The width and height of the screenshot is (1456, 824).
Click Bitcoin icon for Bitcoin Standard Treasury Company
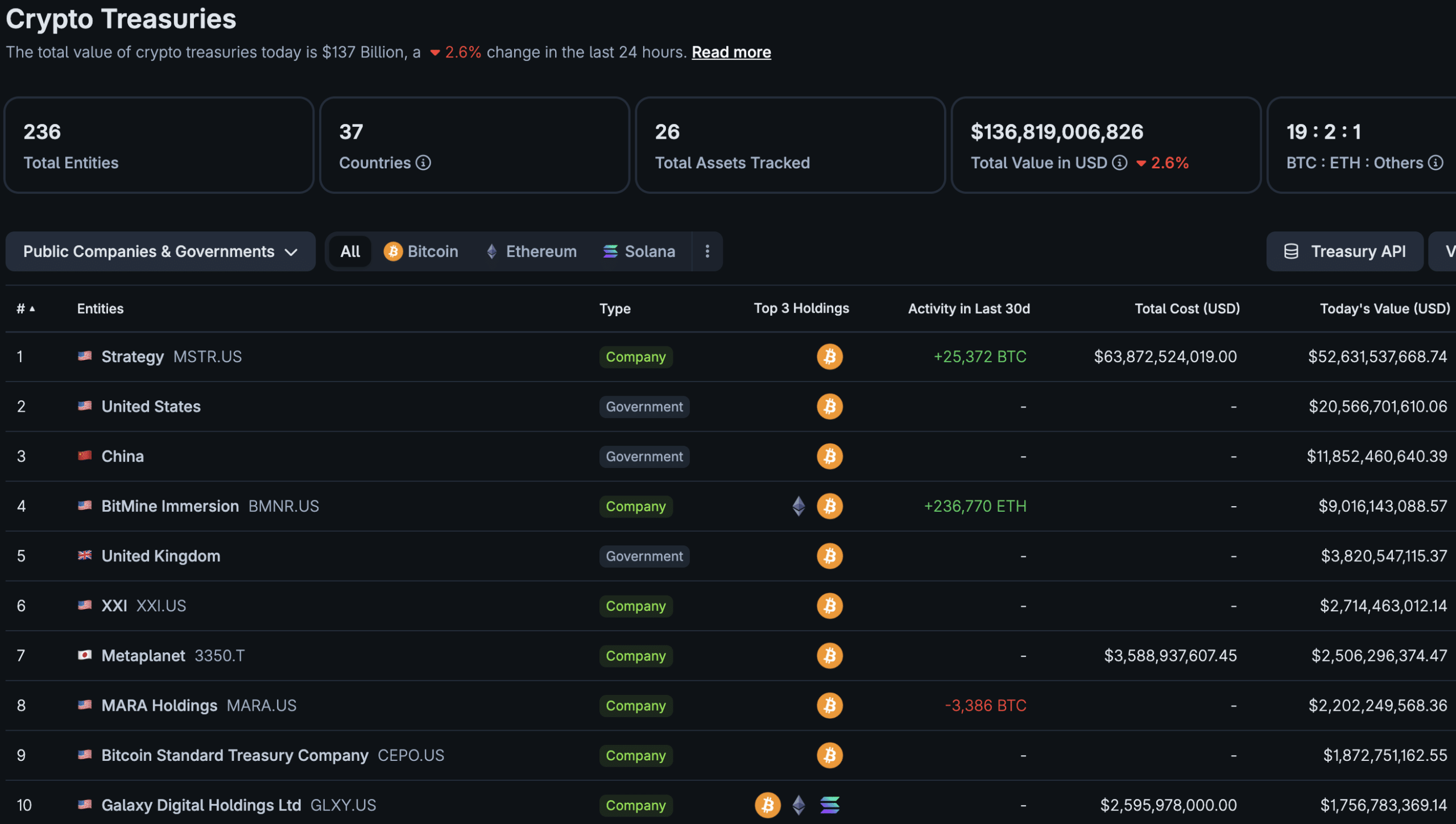[x=830, y=755]
